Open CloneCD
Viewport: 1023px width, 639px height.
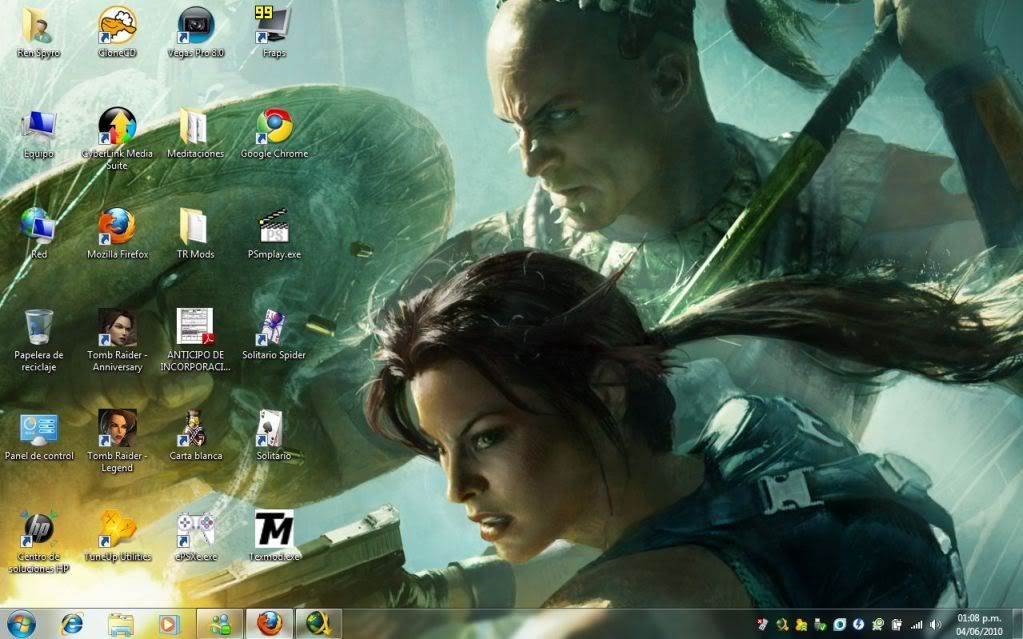click(x=117, y=25)
